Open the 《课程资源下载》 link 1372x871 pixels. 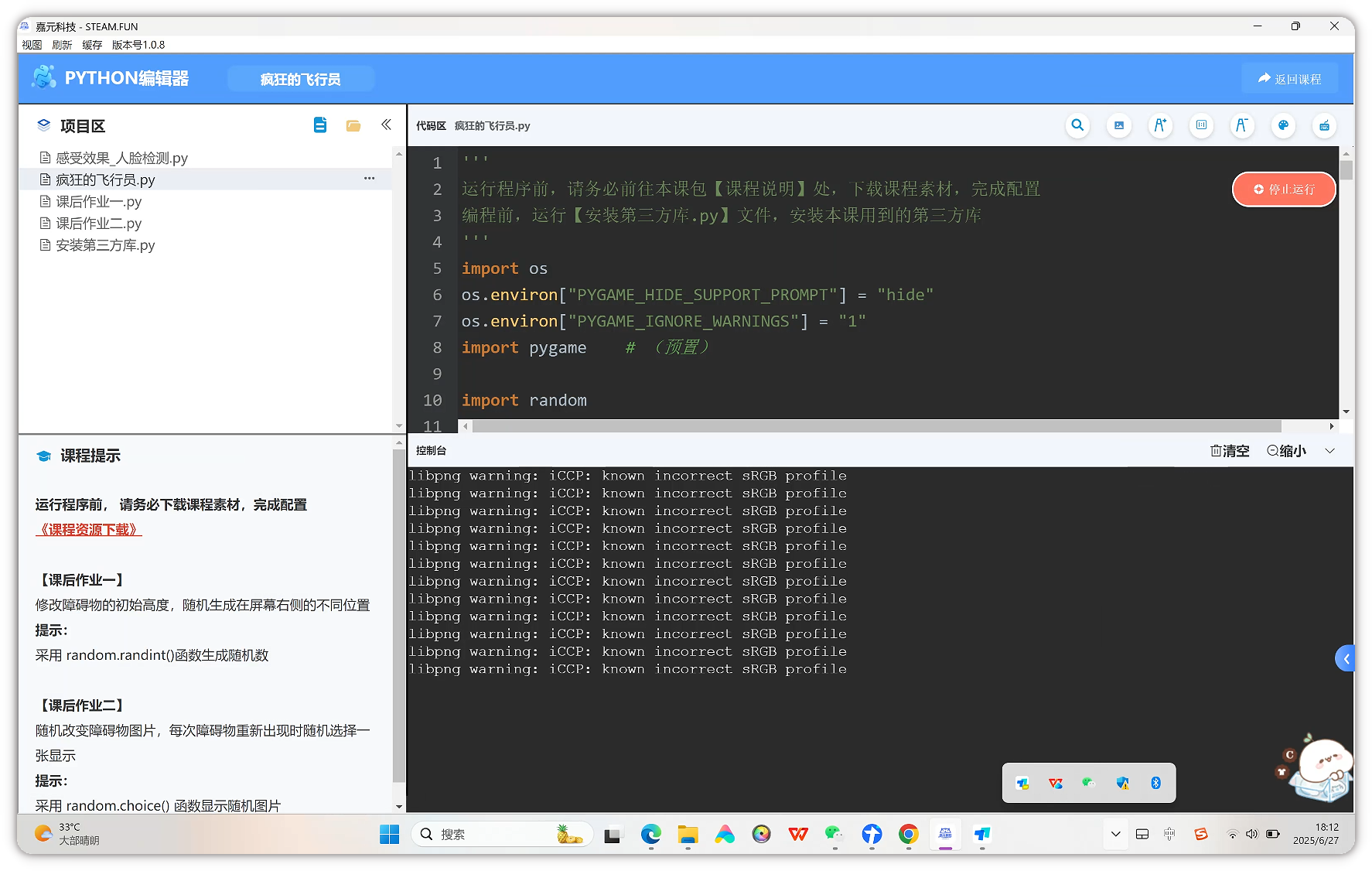89,530
